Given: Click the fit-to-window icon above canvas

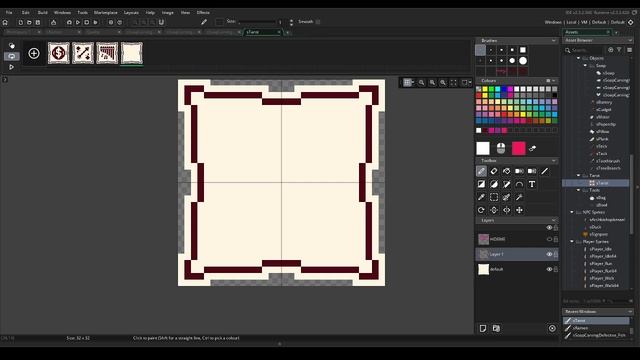Looking at the screenshot, I should [453, 83].
